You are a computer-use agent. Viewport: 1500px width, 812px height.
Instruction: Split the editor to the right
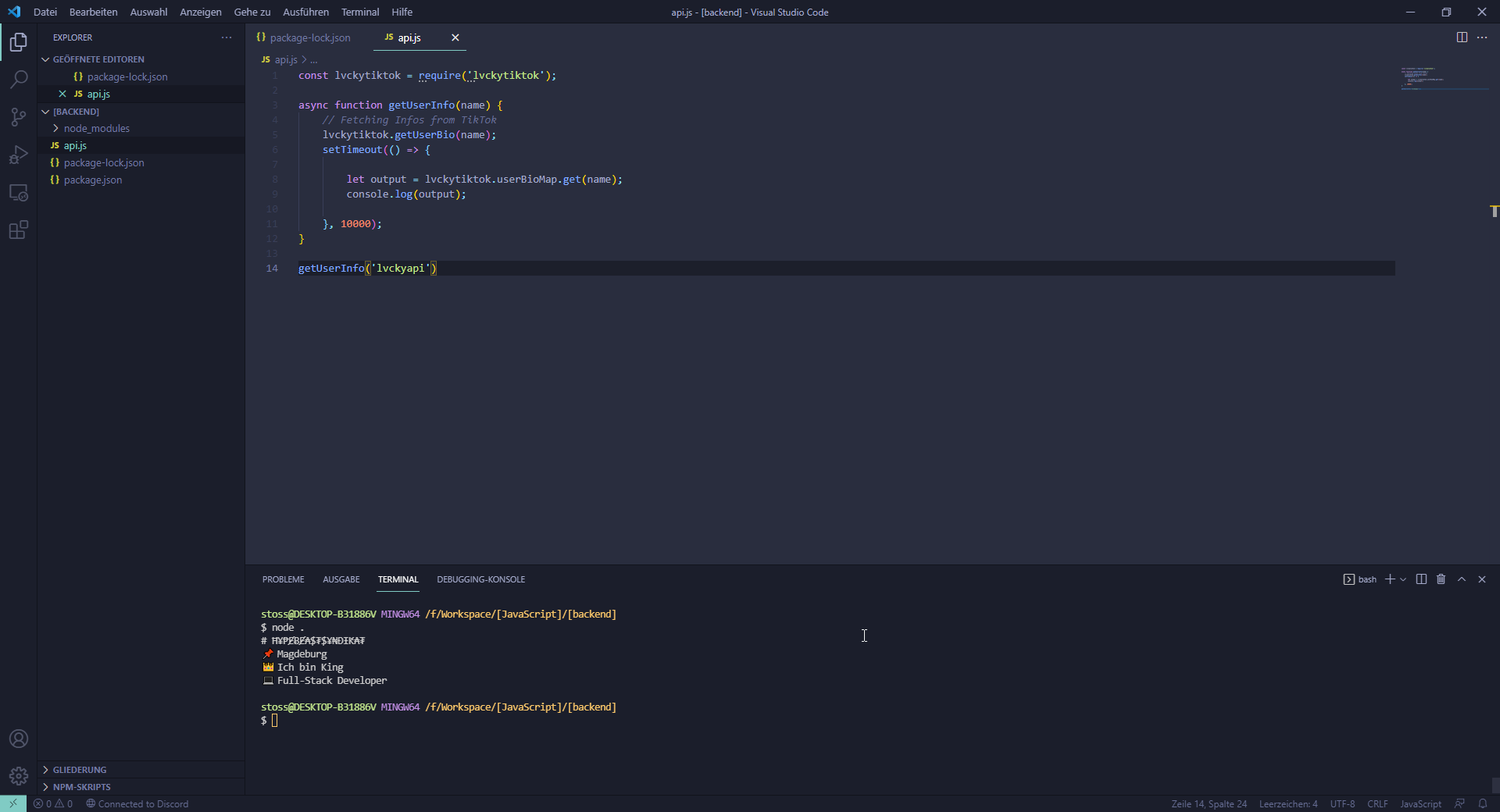[x=1462, y=37]
